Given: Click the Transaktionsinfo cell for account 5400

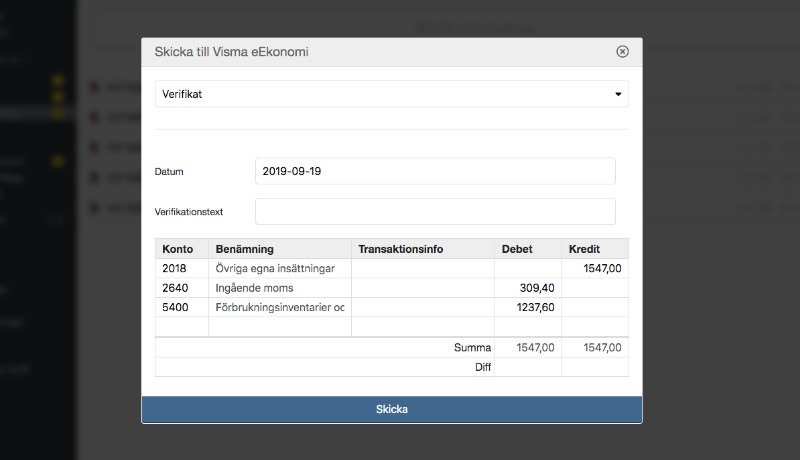Looking at the screenshot, I should tap(422, 307).
